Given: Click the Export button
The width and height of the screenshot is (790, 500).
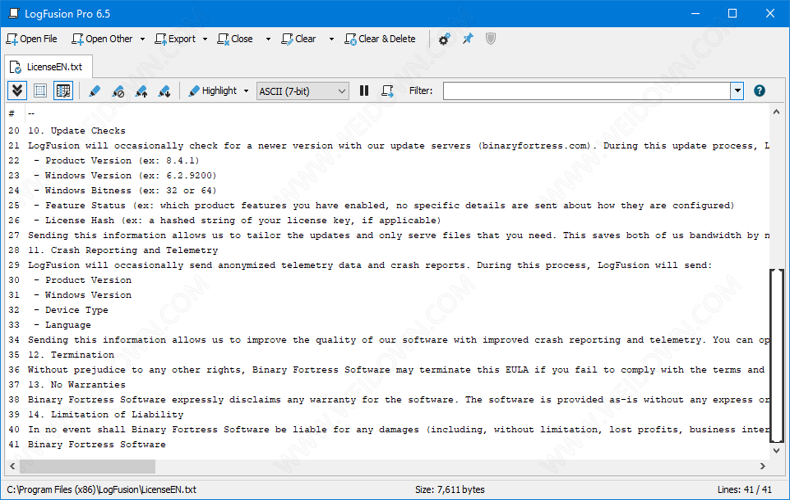Looking at the screenshot, I should pos(175,39).
